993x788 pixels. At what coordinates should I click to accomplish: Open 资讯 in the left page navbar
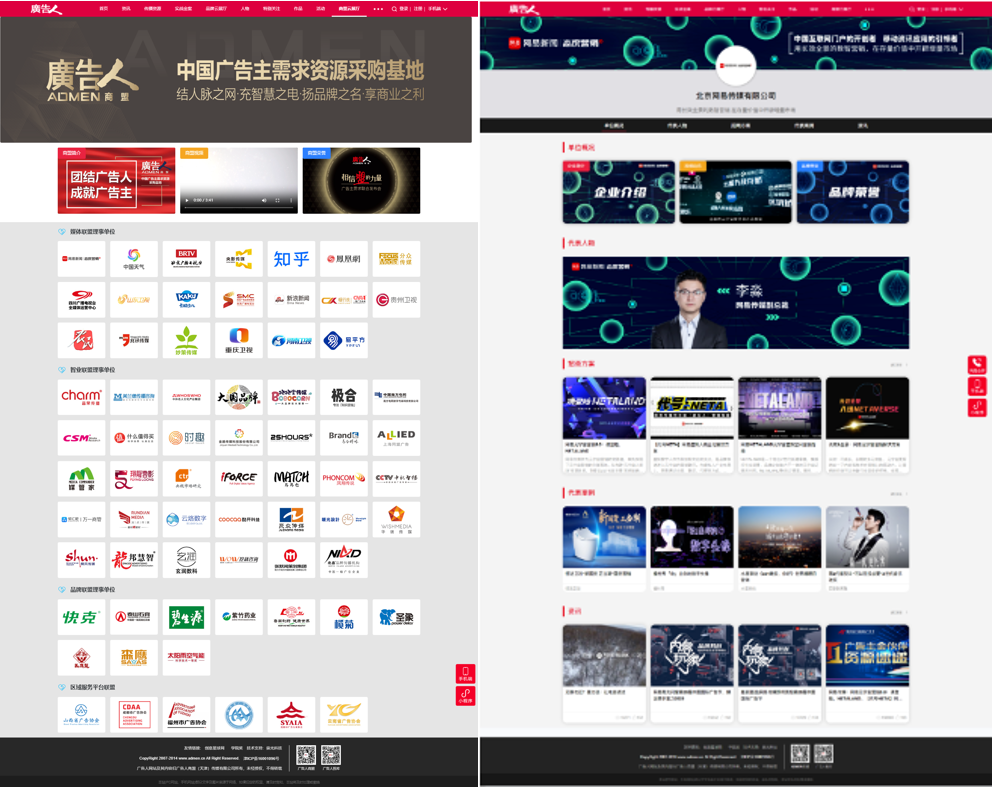pos(126,9)
